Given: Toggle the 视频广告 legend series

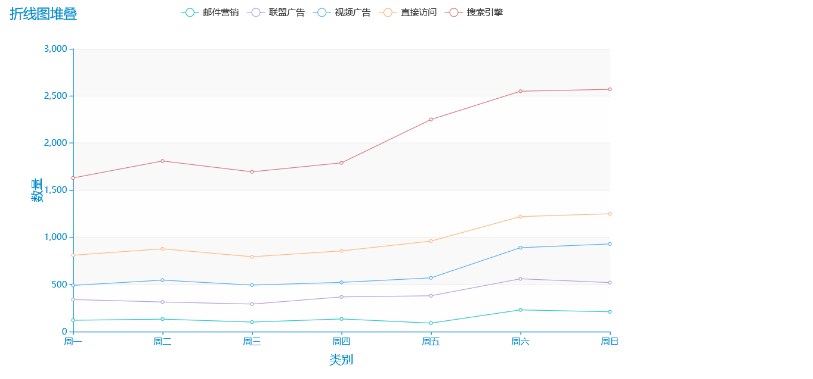Looking at the screenshot, I should click(x=343, y=12).
